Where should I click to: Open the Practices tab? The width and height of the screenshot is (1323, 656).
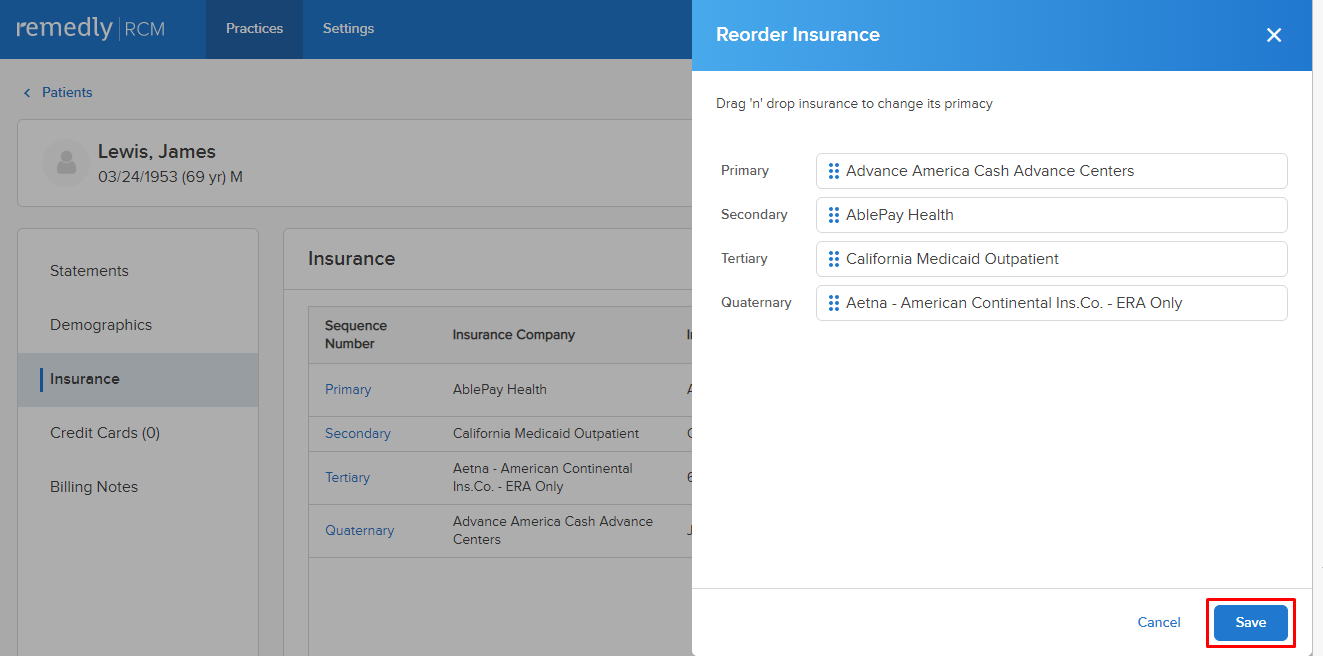(254, 29)
